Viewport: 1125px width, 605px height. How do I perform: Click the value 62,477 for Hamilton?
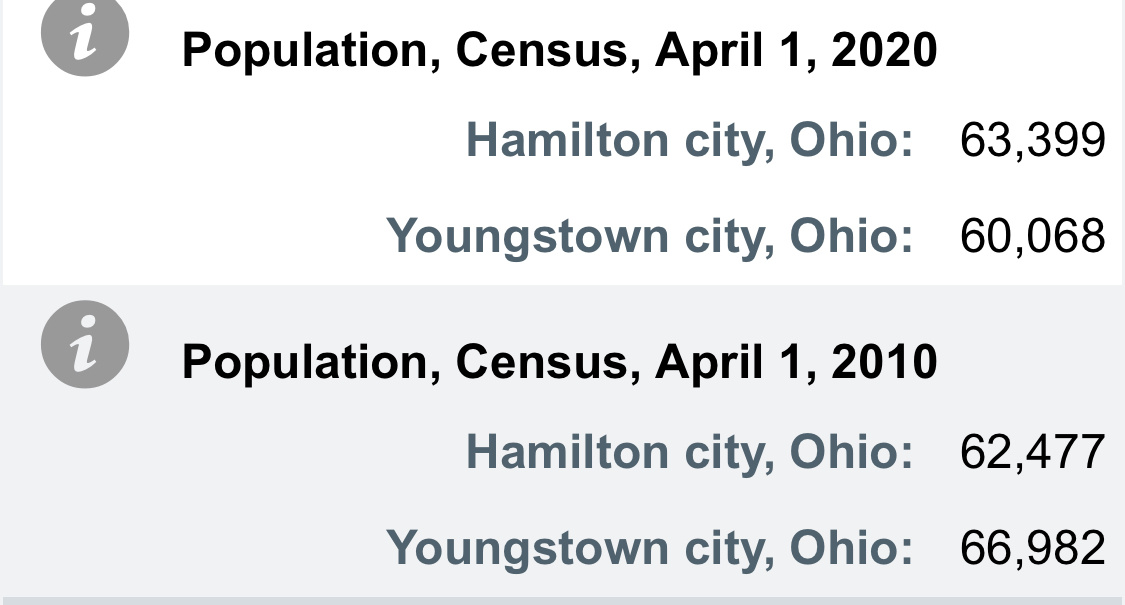click(1032, 452)
